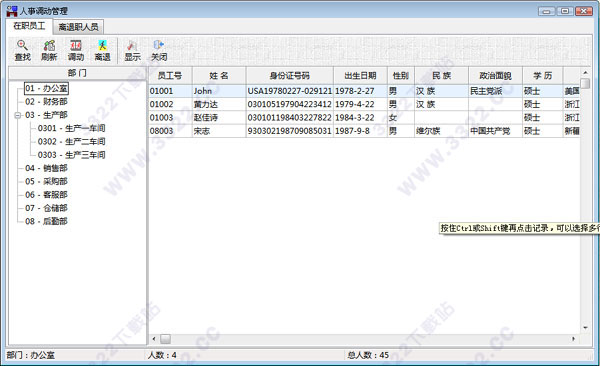Select 06 - 客服部 department
Image resolution: width=600 pixels, height=366 pixels.
46,194
